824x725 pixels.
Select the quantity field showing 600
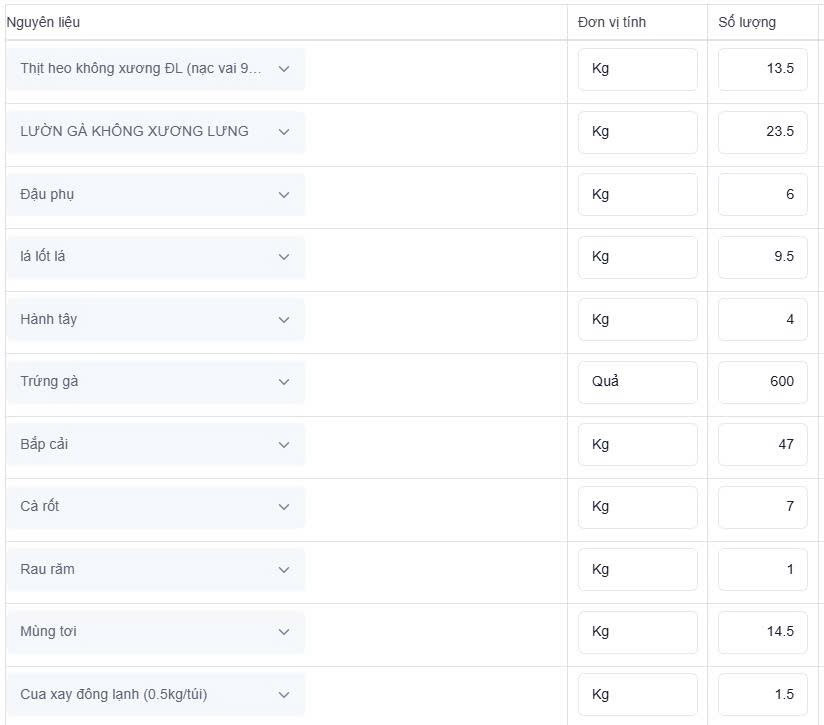(x=763, y=382)
